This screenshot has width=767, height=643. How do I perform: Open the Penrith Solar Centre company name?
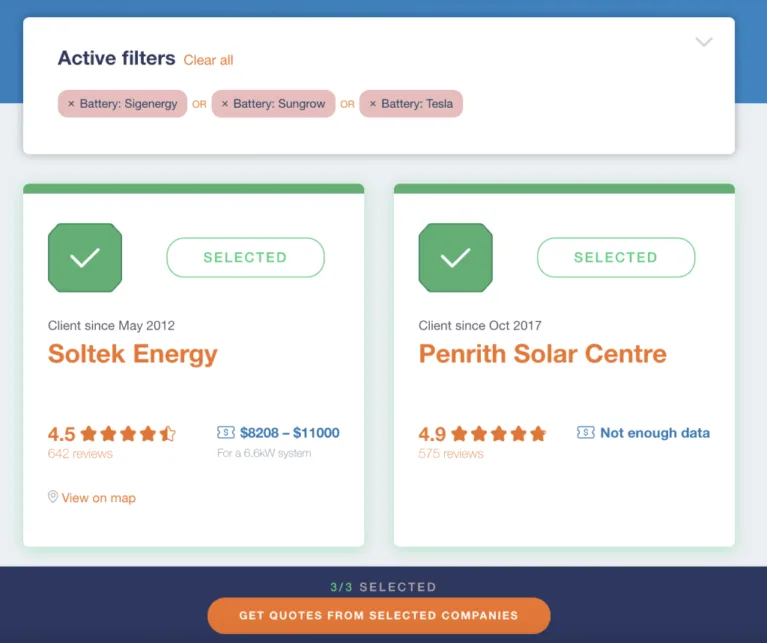[x=542, y=354]
